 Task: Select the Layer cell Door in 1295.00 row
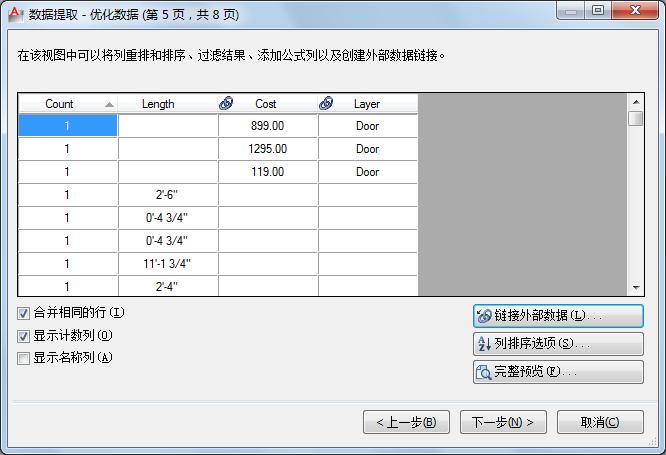(x=368, y=149)
